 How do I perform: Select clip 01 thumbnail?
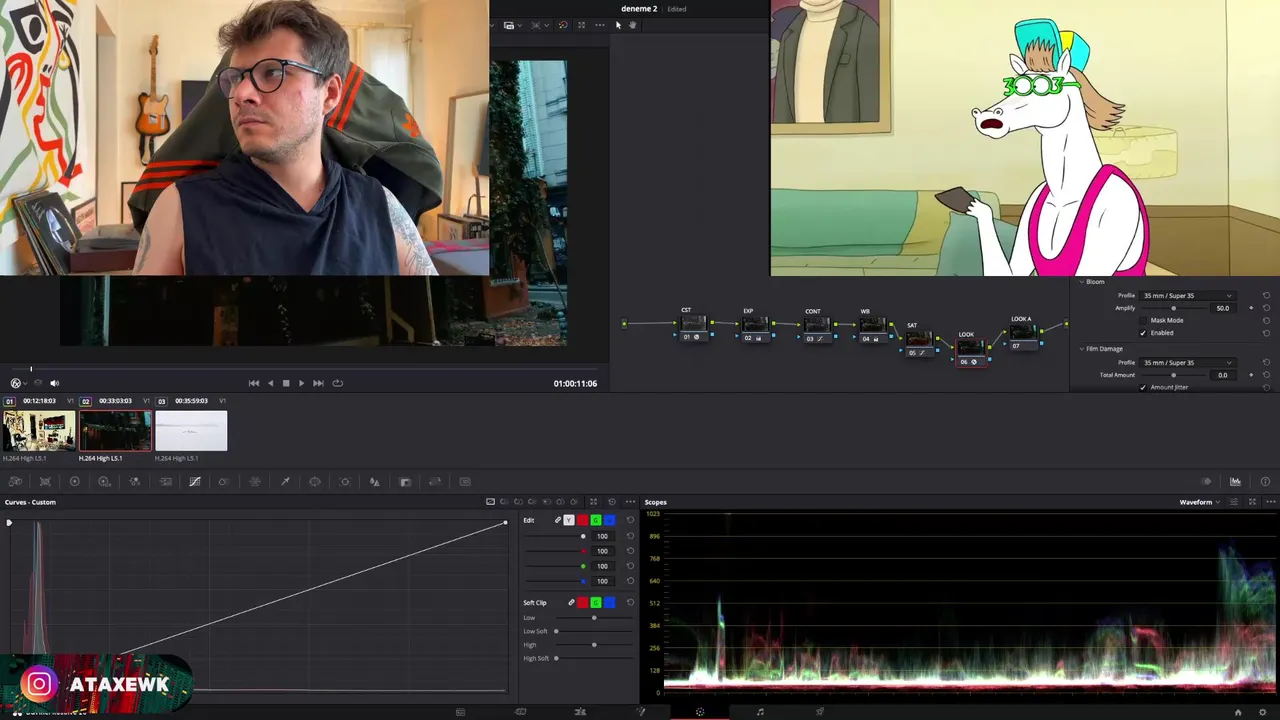(x=39, y=431)
